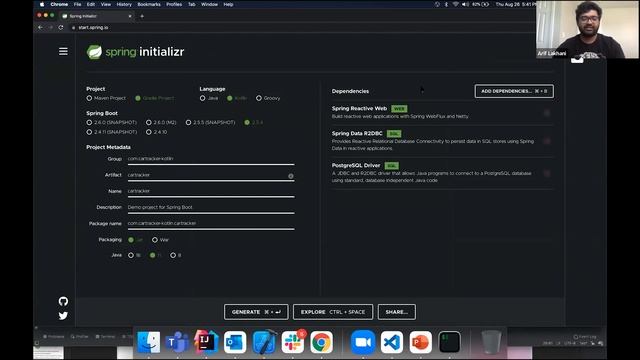Open Microsoft Teams from the dock
The image size is (640, 360).
tap(177, 342)
